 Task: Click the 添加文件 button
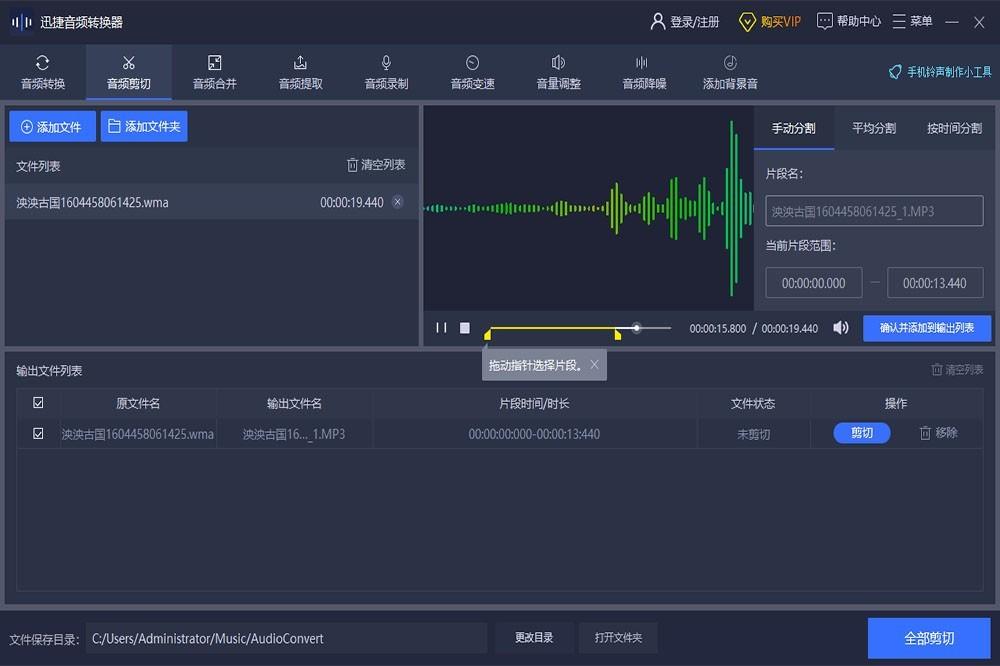point(52,126)
